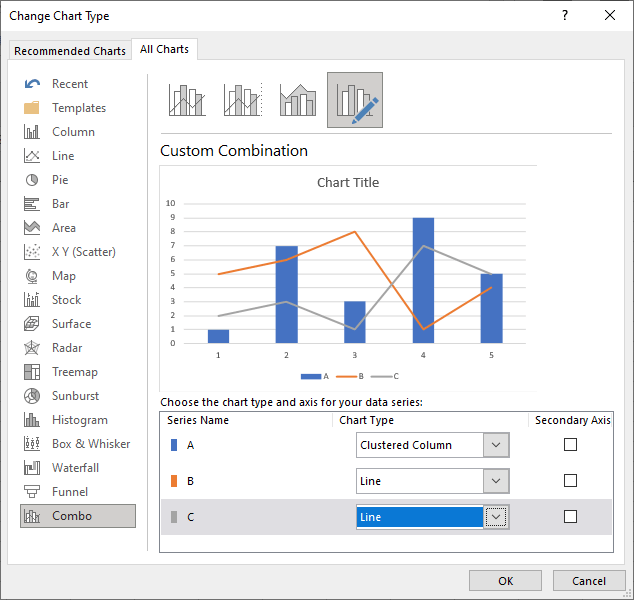Click the Chart Type column header
The image size is (634, 600).
click(x=366, y=420)
